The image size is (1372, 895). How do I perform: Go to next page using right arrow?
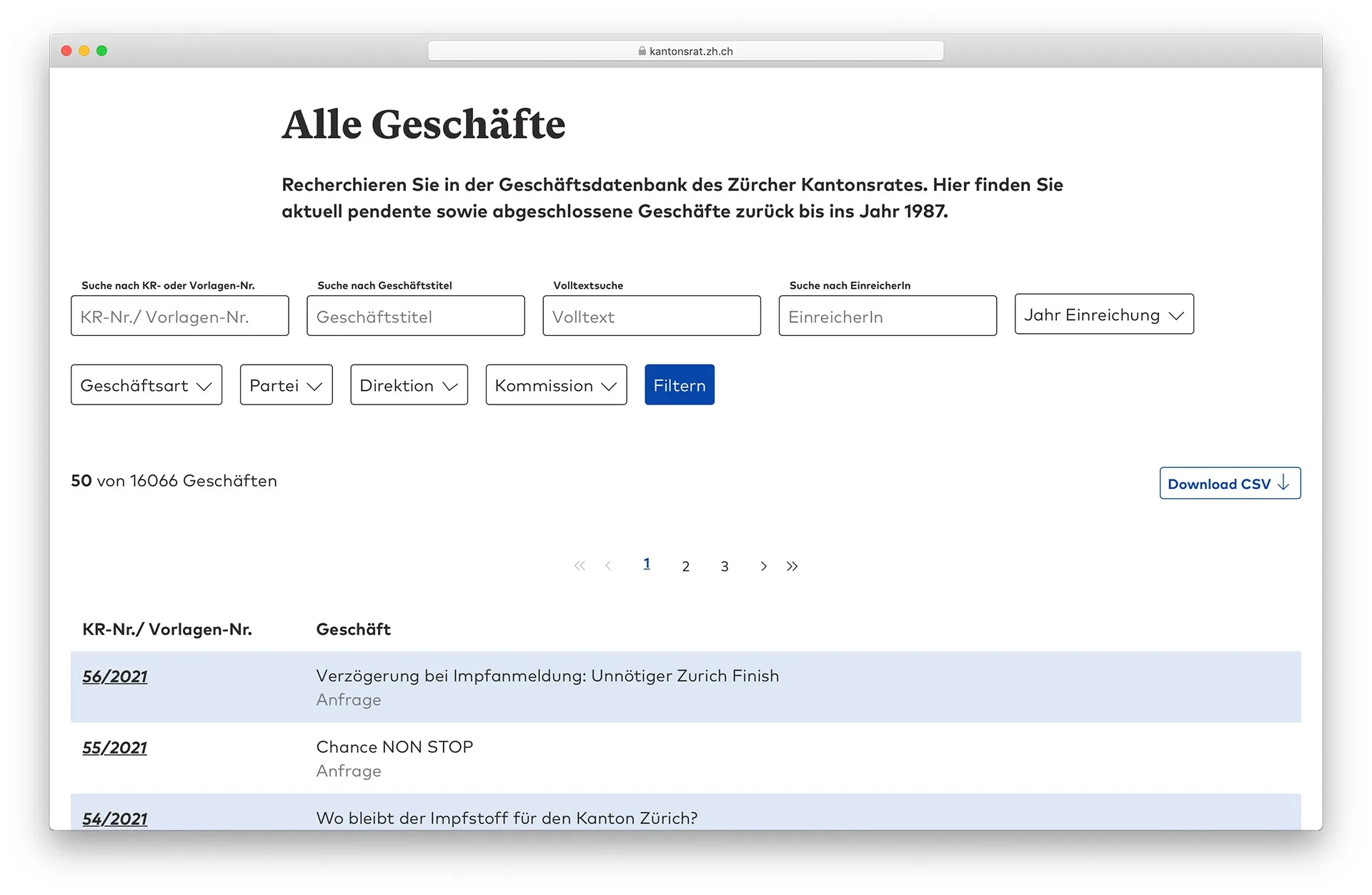click(762, 565)
